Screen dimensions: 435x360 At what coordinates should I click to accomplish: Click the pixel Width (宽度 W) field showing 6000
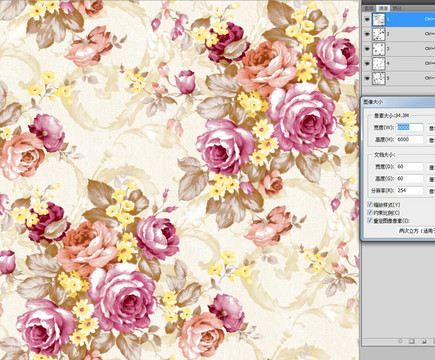click(x=410, y=128)
